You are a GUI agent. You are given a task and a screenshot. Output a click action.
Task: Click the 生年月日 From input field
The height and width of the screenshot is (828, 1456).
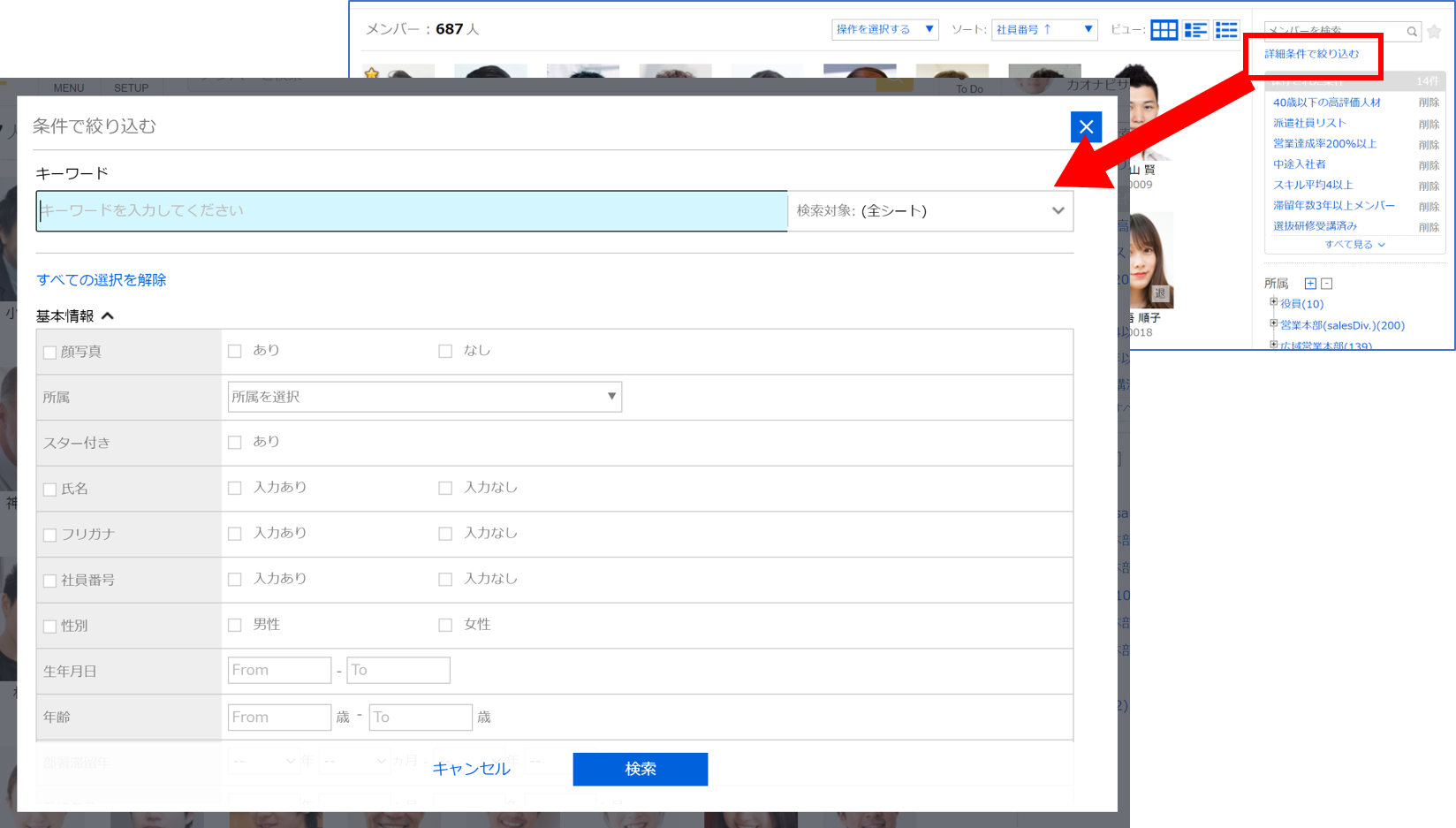point(279,670)
